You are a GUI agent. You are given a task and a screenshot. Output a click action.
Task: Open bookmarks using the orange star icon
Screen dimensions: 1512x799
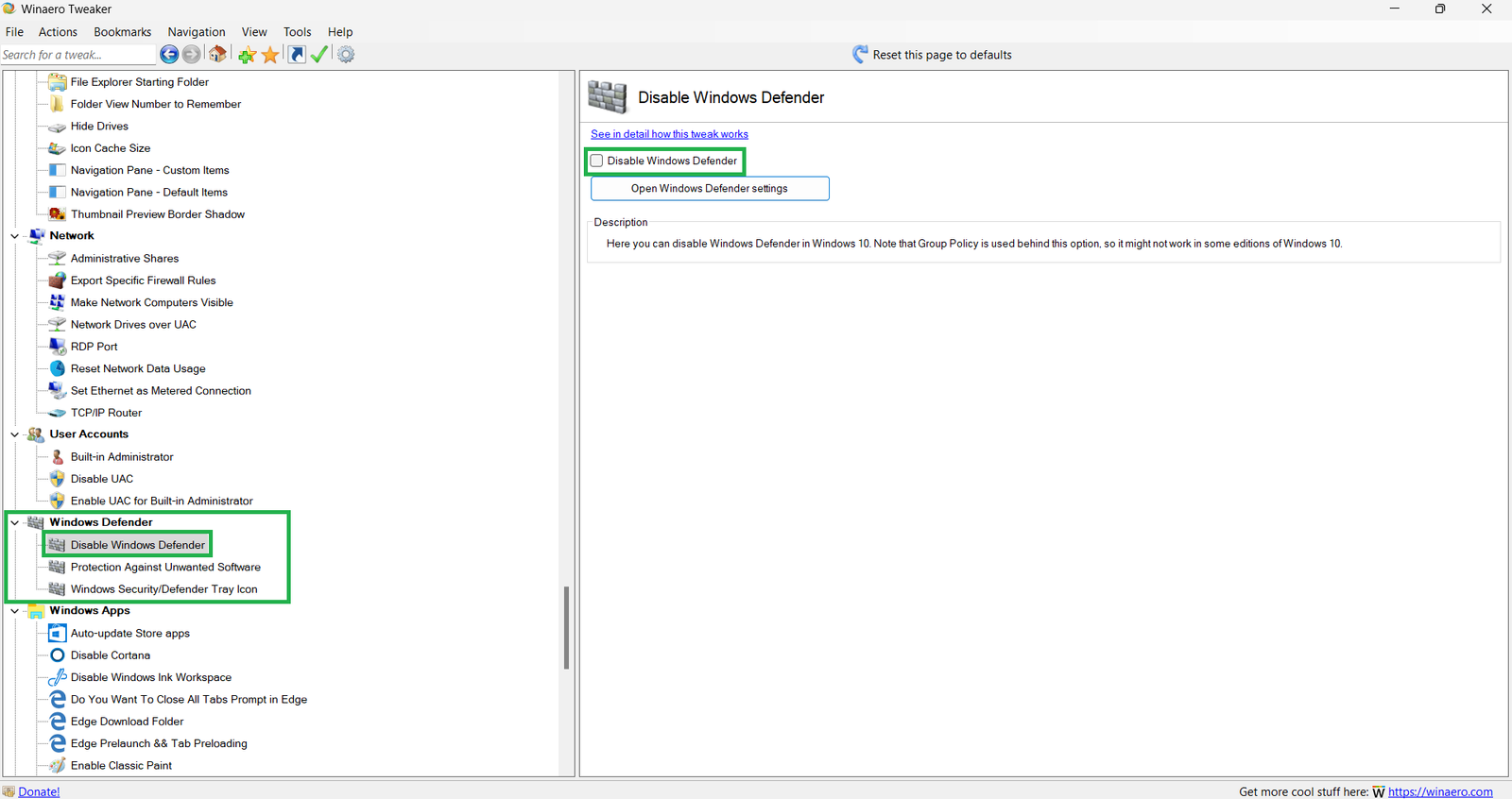pos(270,55)
